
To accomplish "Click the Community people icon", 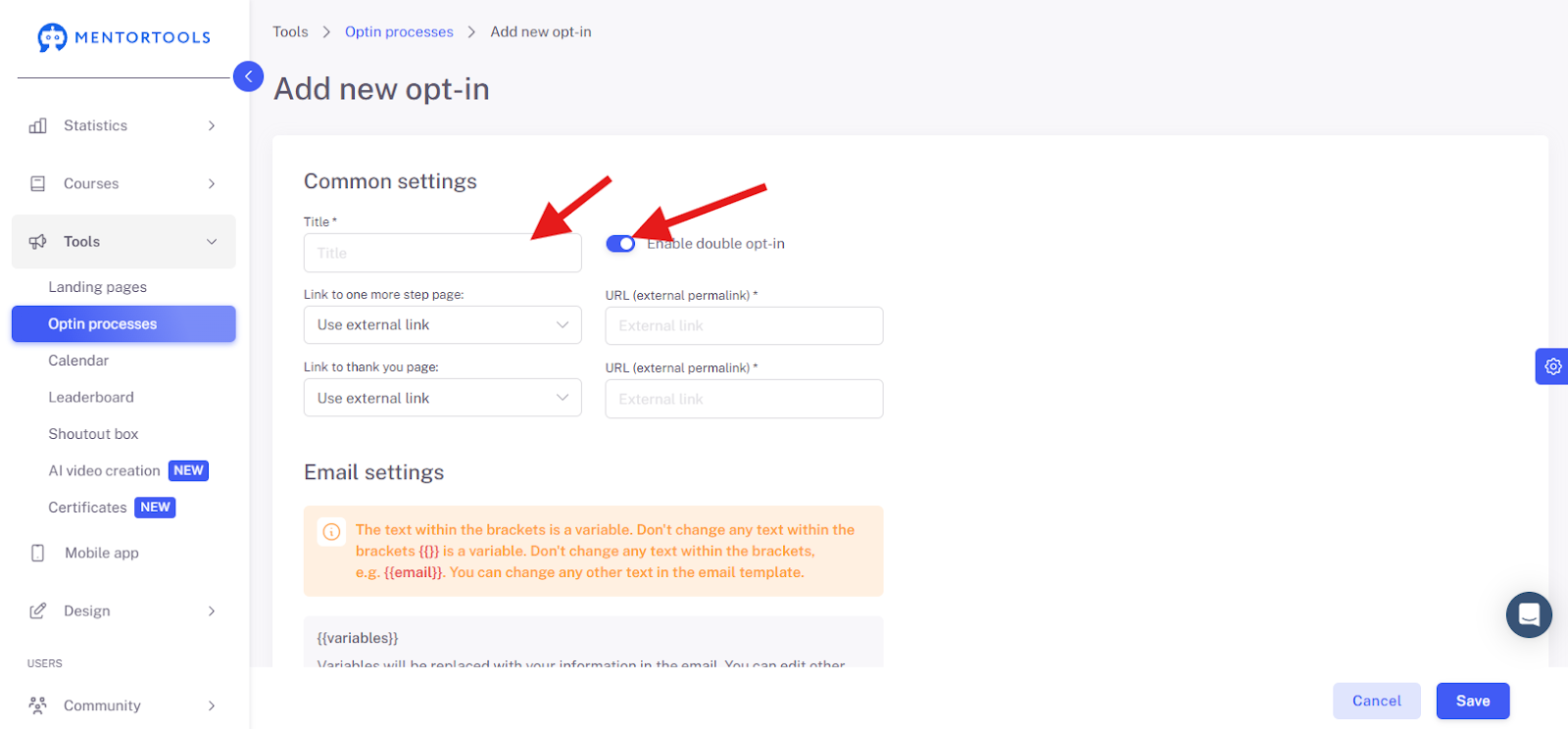I will (38, 705).
